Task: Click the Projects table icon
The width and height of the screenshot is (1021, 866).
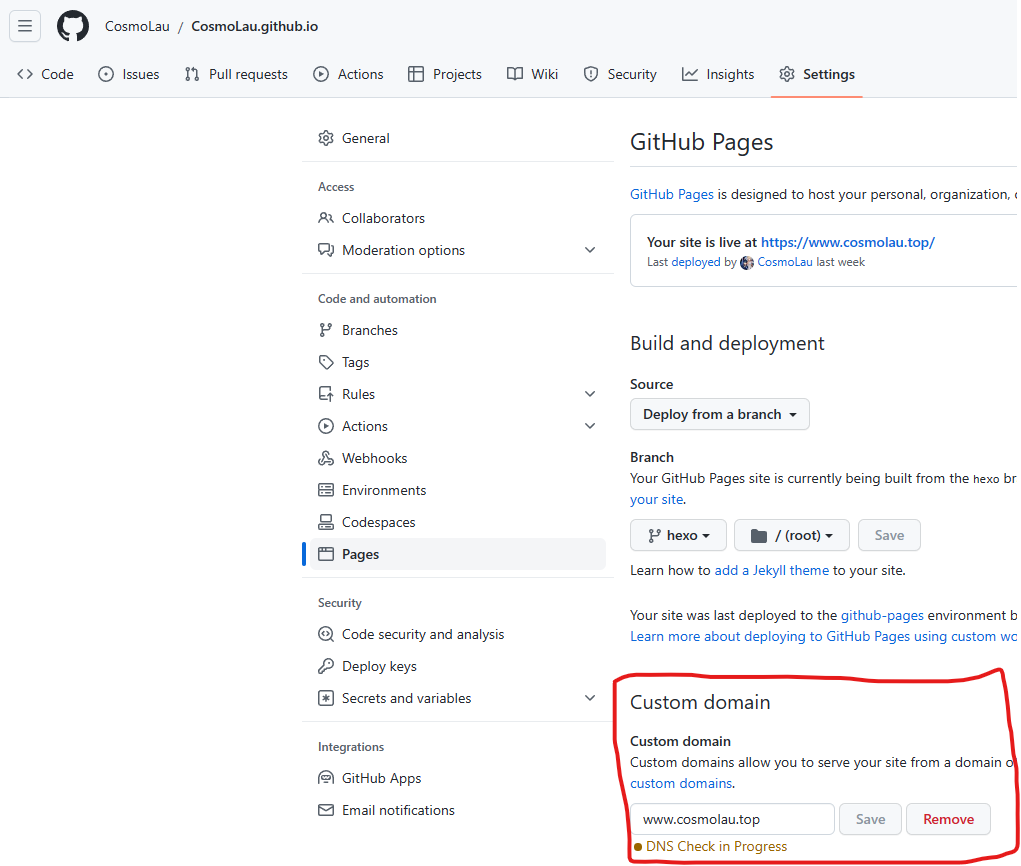Action: click(x=415, y=74)
